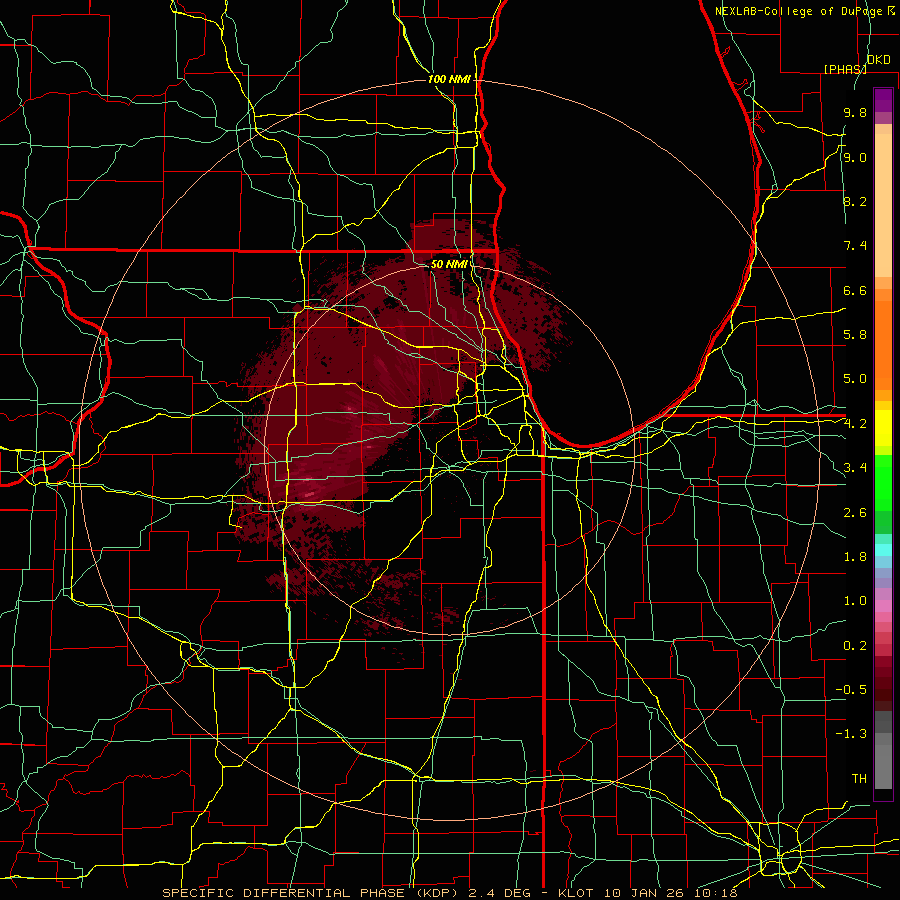Click the 9.0 scale value
The height and width of the screenshot is (900, 900).
(855, 157)
